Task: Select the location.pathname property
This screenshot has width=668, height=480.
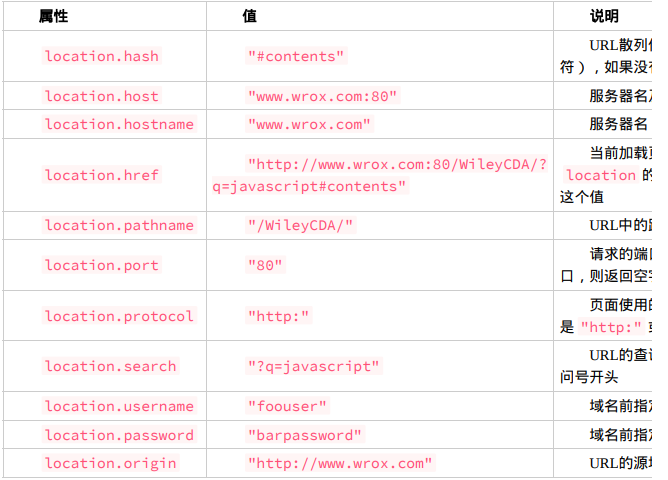Action: click(x=119, y=225)
